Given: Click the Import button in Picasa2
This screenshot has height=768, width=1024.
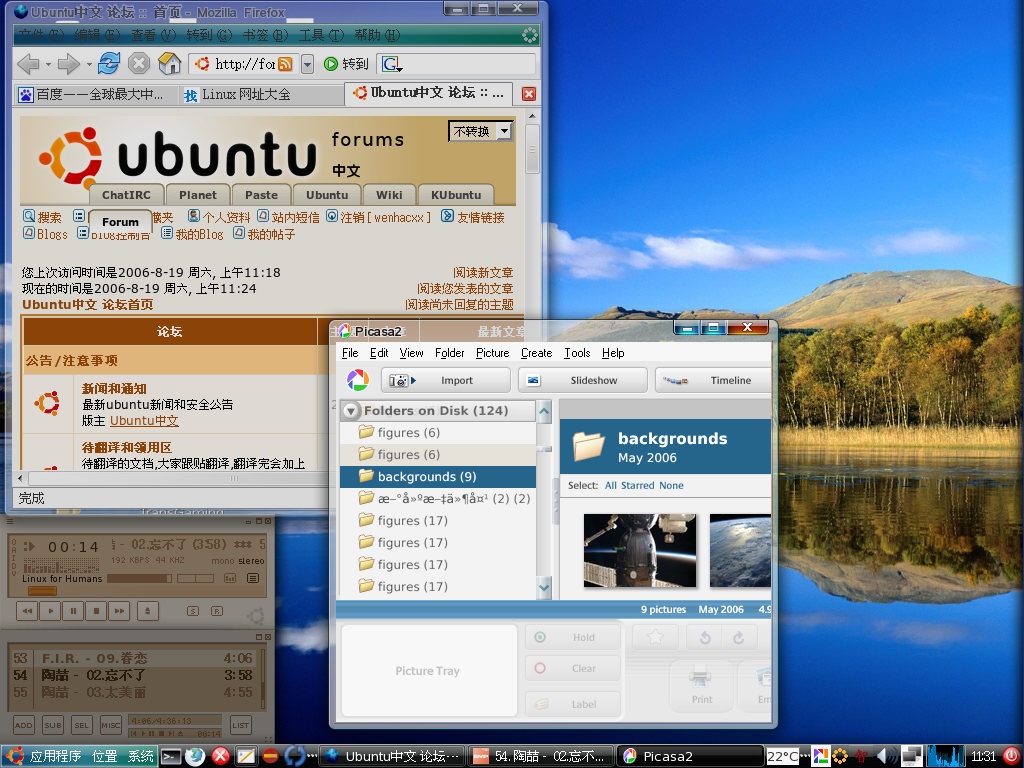Looking at the screenshot, I should click(x=445, y=380).
